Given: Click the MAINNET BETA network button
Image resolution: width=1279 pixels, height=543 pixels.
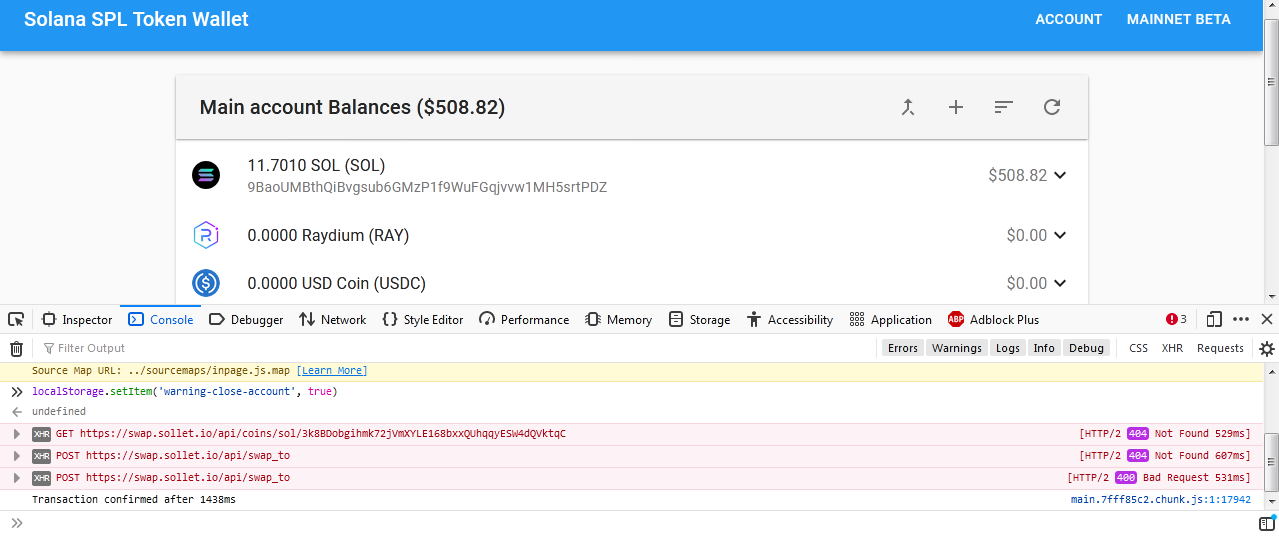Looking at the screenshot, I should (1179, 19).
